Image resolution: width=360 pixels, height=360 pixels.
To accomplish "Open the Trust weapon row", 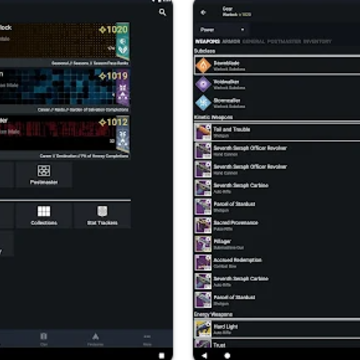I will [277, 344].
